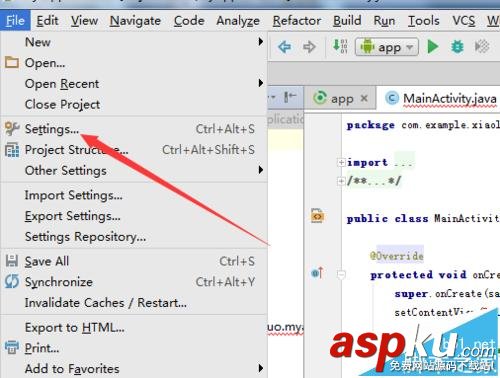Viewport: 500px width, 378px height.
Task: Expand Add to Favorites submenu
Action: pos(134,369)
